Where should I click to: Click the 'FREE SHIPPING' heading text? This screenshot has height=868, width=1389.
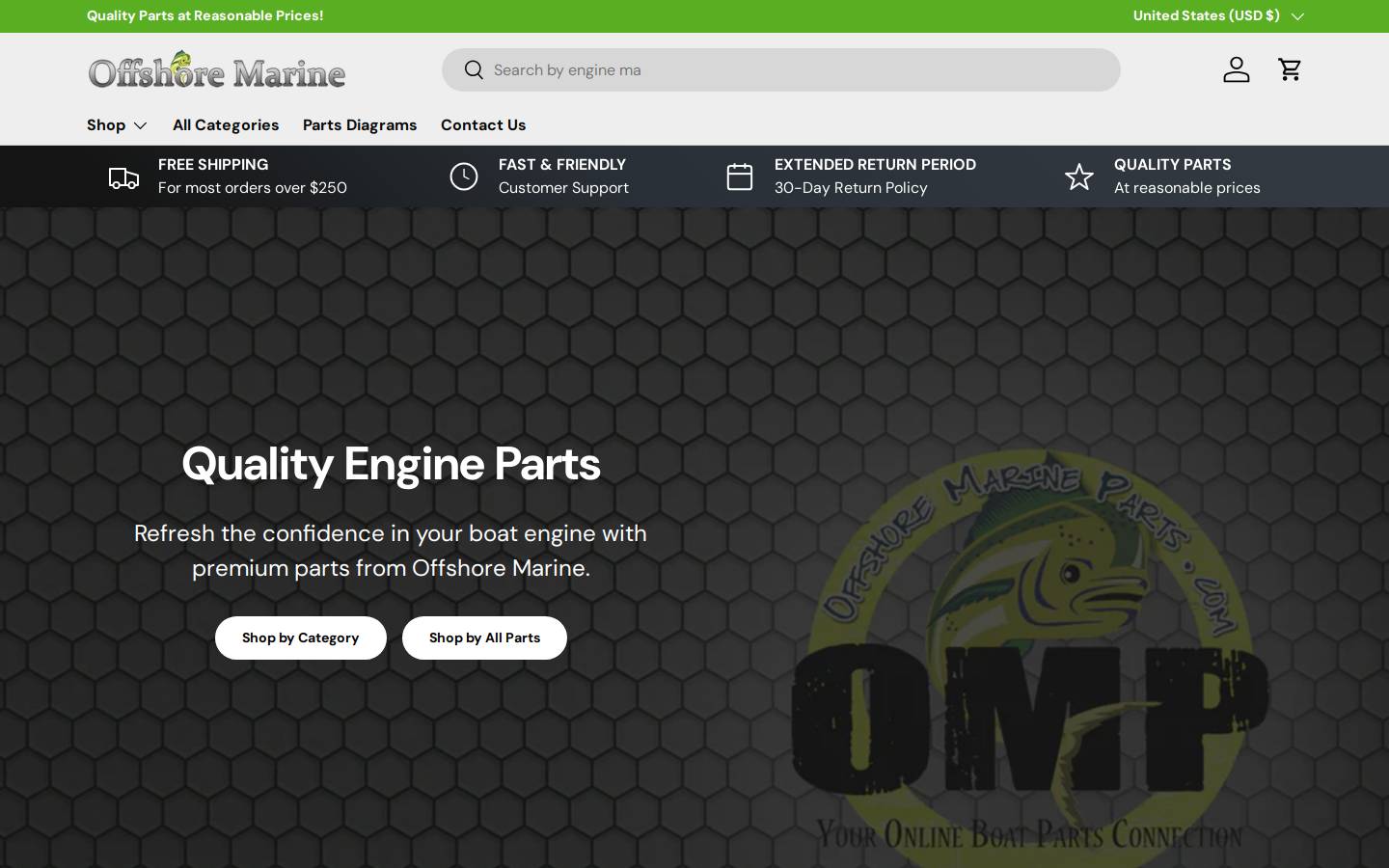click(213, 165)
